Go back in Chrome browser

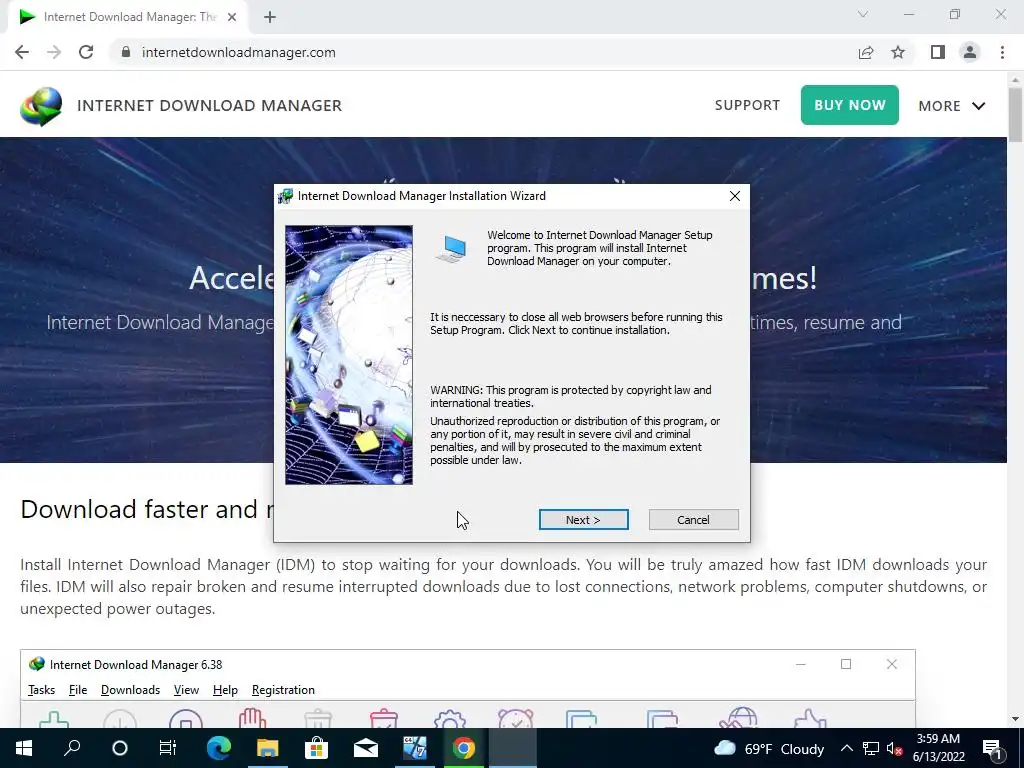22,52
